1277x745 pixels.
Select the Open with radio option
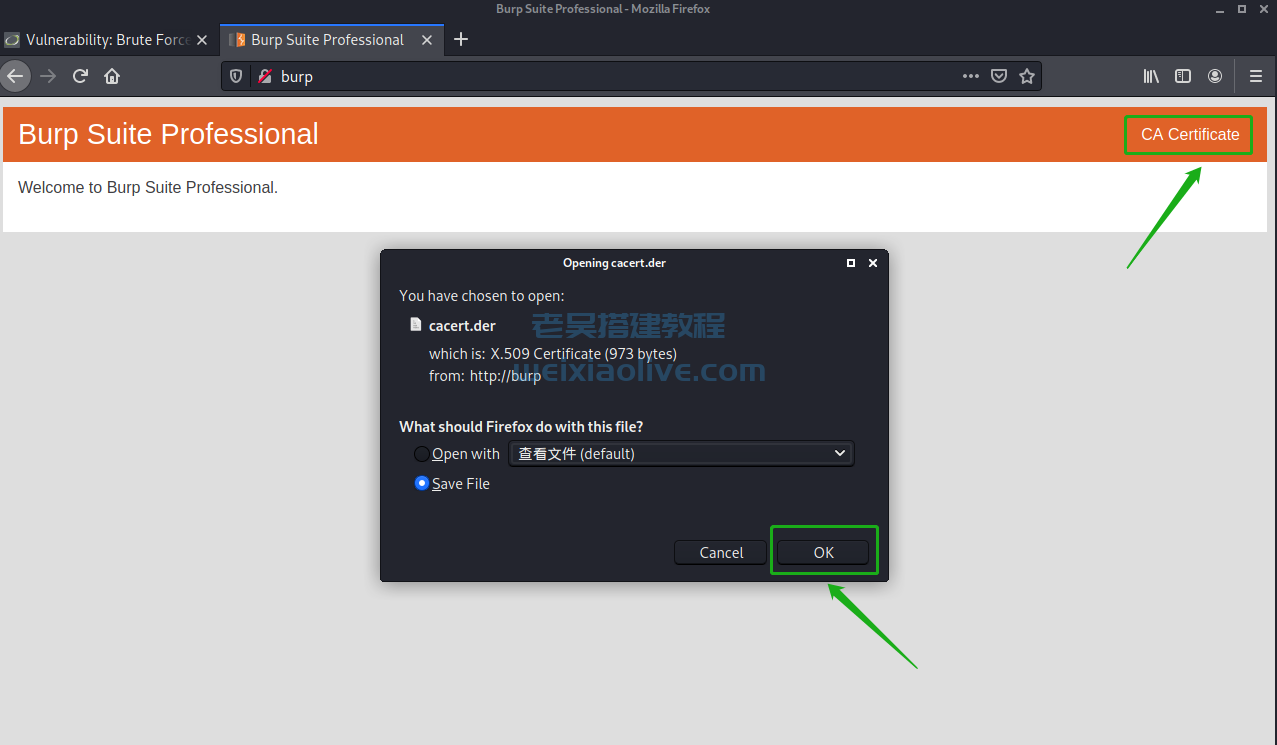[422, 454]
